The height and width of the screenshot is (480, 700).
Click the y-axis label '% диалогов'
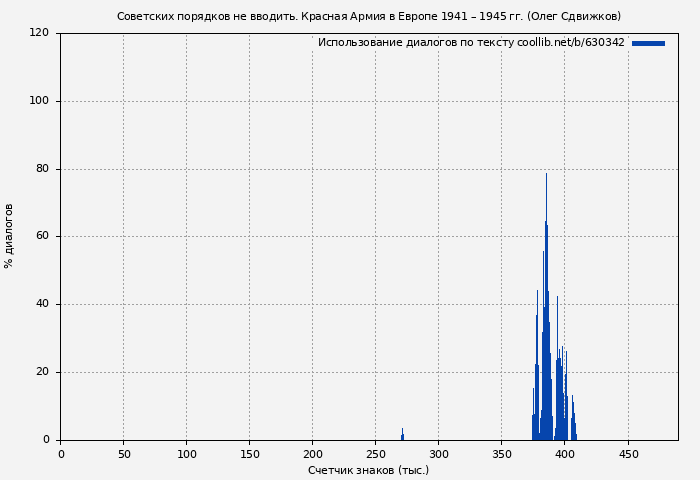tap(9, 236)
